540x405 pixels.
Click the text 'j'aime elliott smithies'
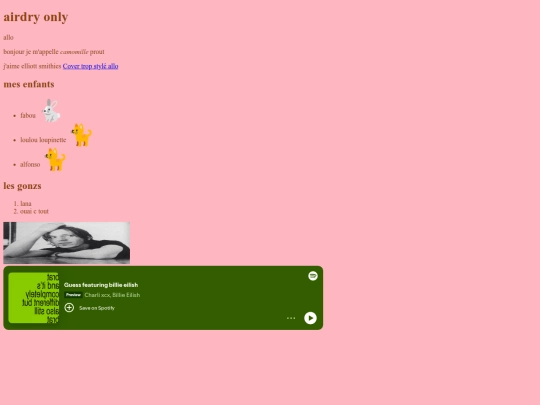[32, 66]
